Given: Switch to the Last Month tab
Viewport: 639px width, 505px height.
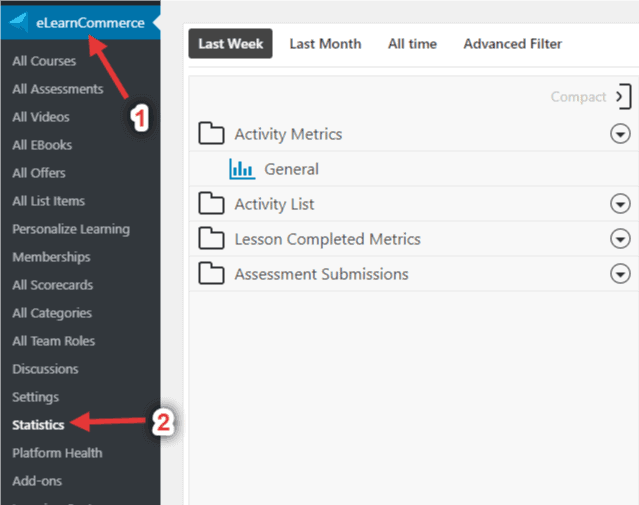Looking at the screenshot, I should [x=325, y=44].
